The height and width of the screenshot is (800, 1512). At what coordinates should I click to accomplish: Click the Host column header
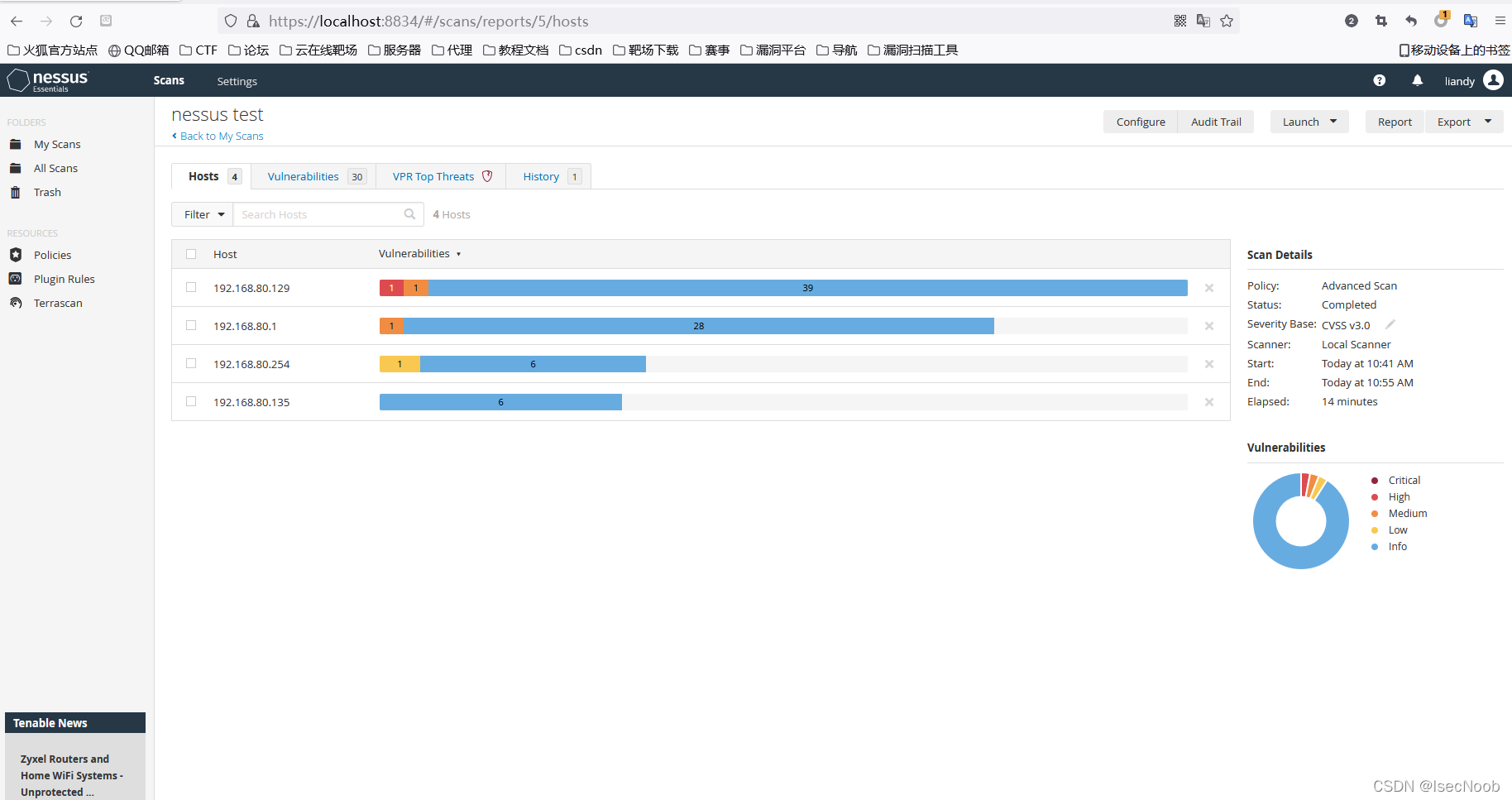(x=225, y=254)
